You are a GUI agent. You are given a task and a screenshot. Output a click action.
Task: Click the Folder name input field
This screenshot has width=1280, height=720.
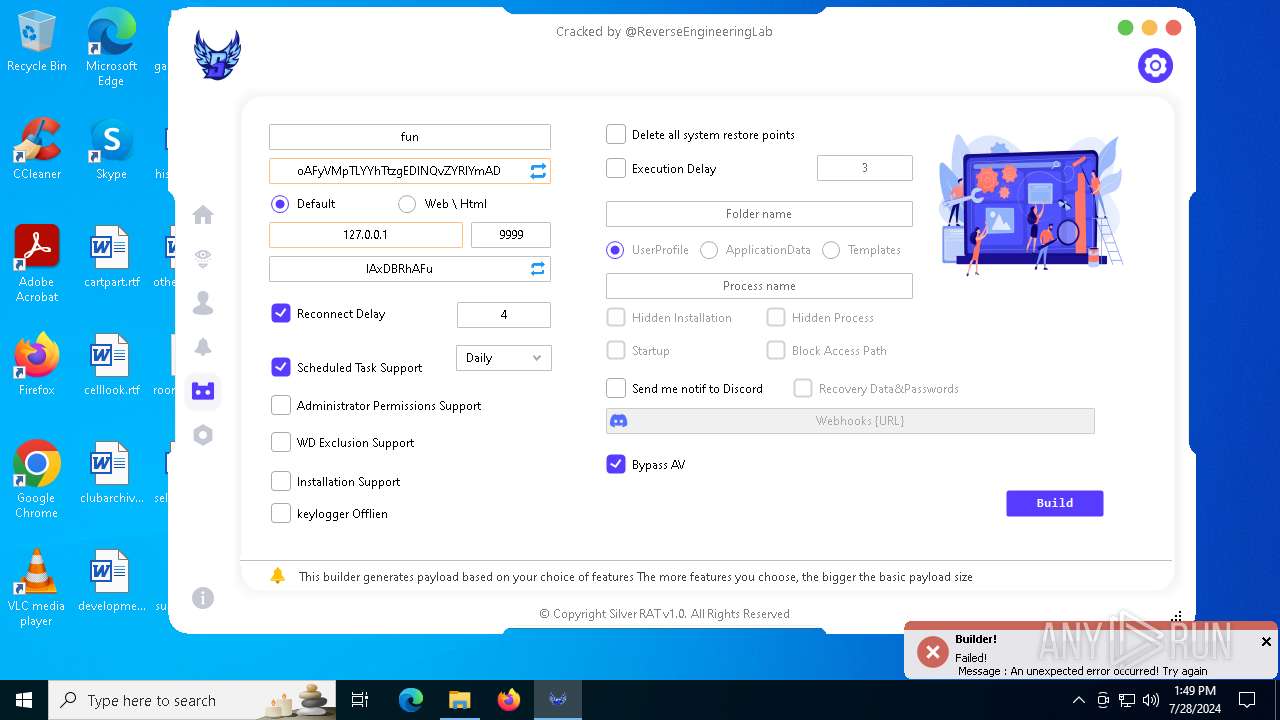point(759,214)
